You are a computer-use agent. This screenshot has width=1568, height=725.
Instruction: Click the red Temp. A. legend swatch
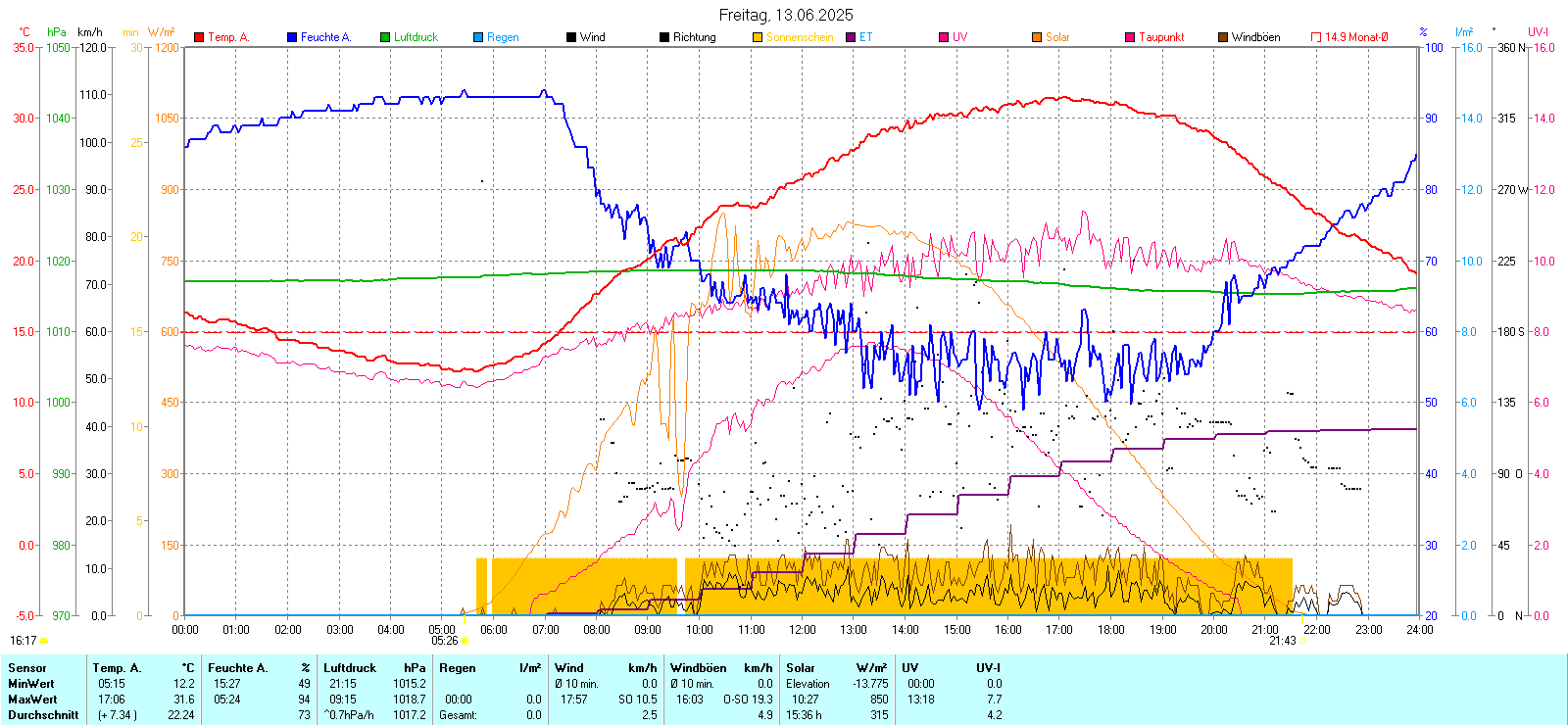click(199, 37)
